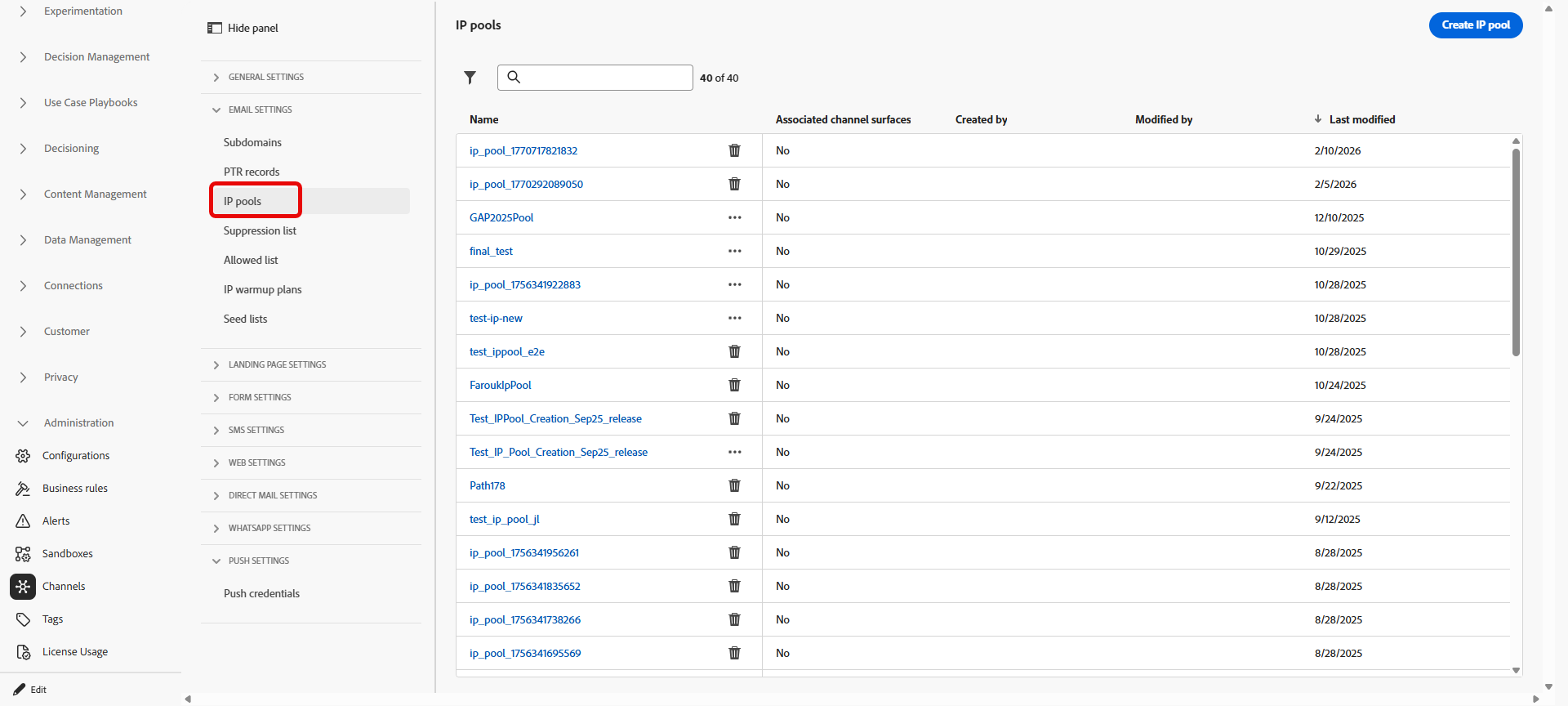1568x706 pixels.
Task: Open Tags from the sidebar icon
Action: pos(23,619)
